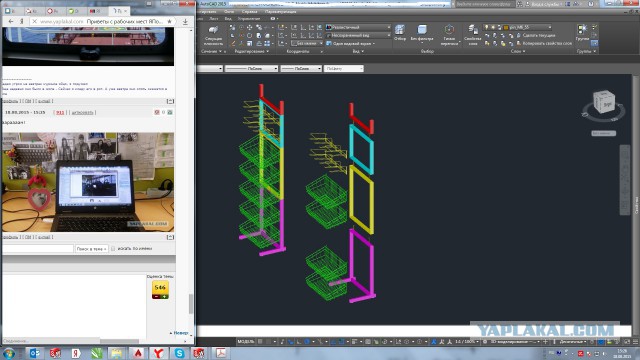Open the Реалистичный visual style dropdown
This screenshot has width=640, height=360.
358,27
